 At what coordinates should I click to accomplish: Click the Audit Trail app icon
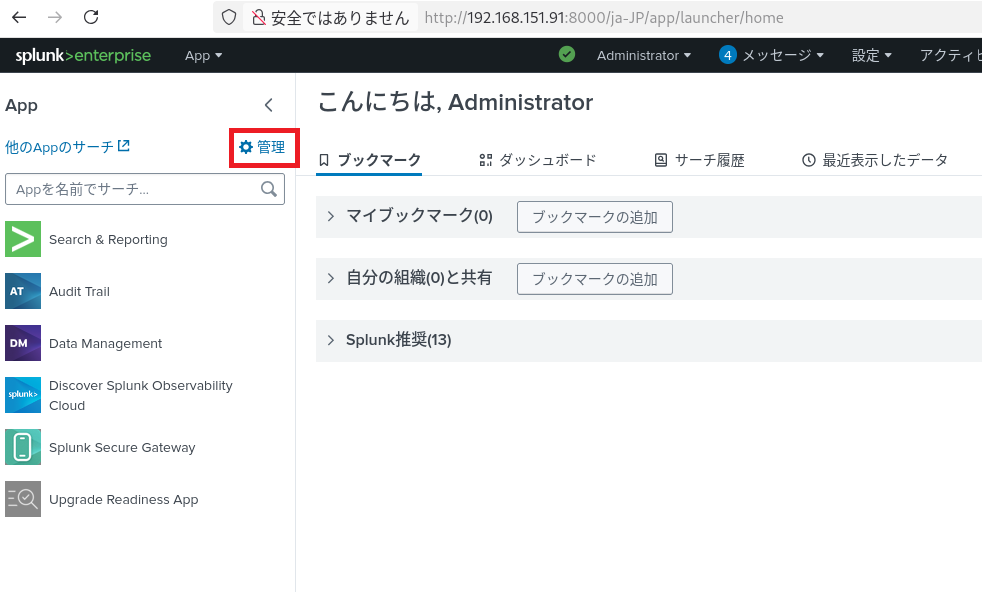coord(23,292)
